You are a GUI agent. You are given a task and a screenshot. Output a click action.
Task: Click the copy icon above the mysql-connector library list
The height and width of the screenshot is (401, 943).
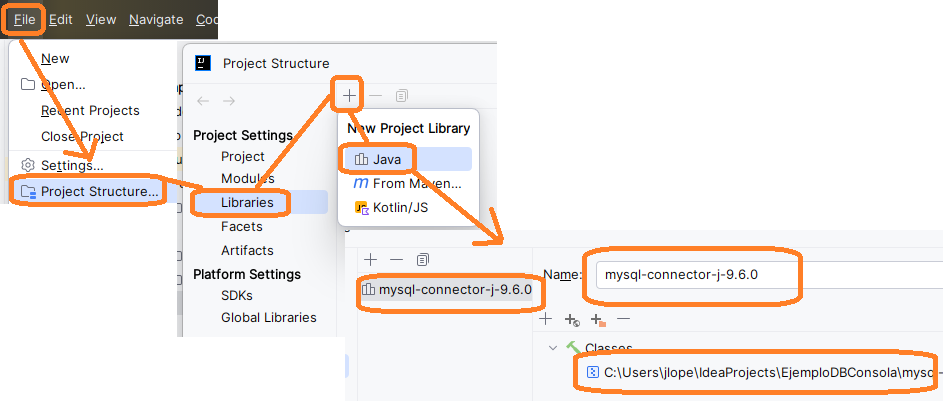(x=422, y=260)
